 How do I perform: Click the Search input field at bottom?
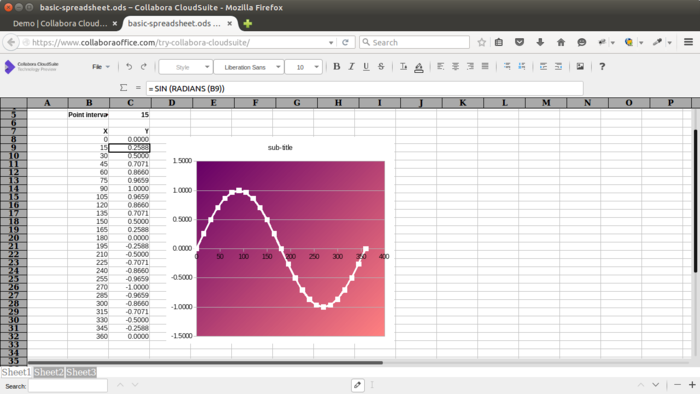(68, 386)
